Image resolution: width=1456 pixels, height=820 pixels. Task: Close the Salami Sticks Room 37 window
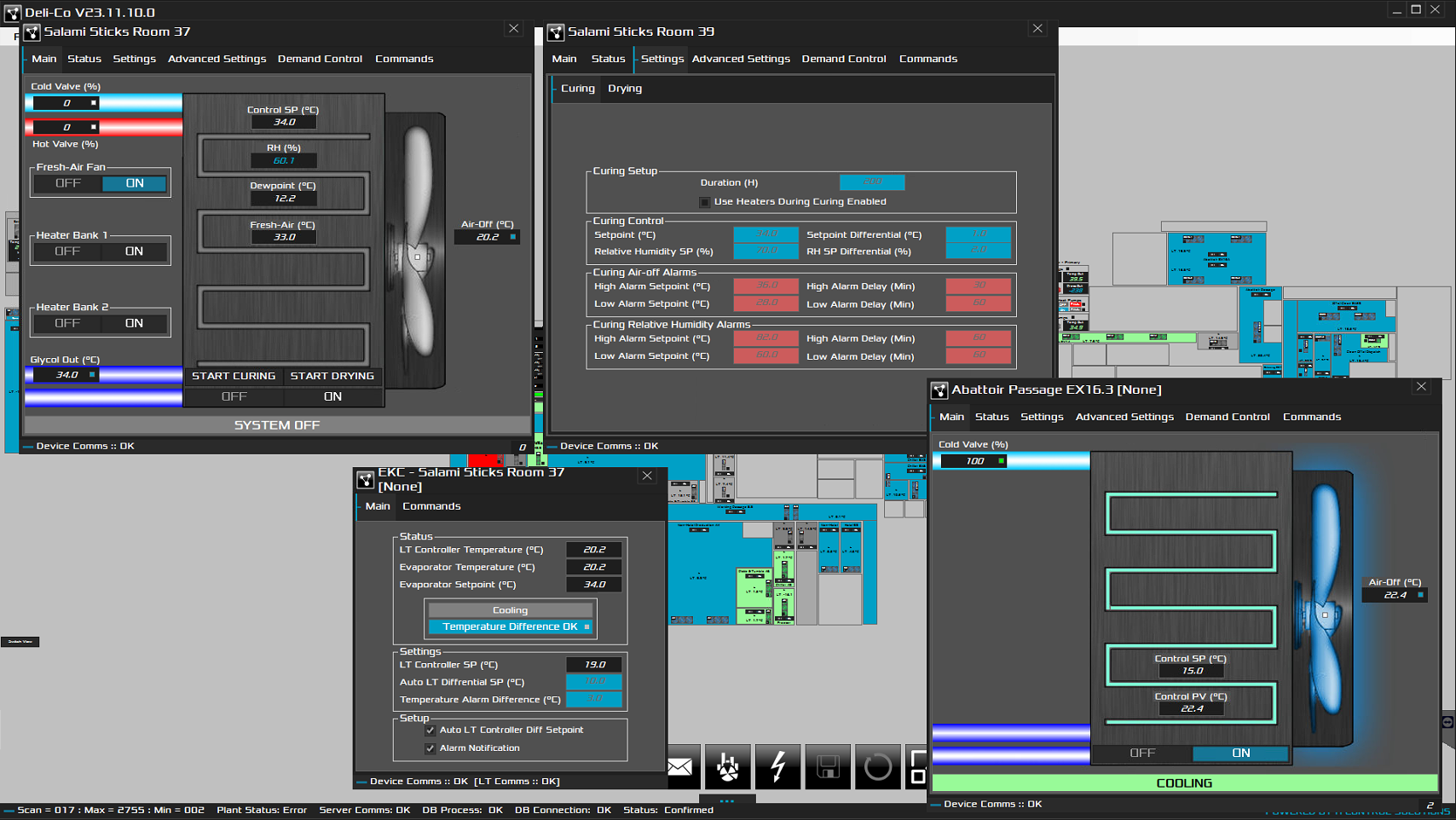point(513,29)
